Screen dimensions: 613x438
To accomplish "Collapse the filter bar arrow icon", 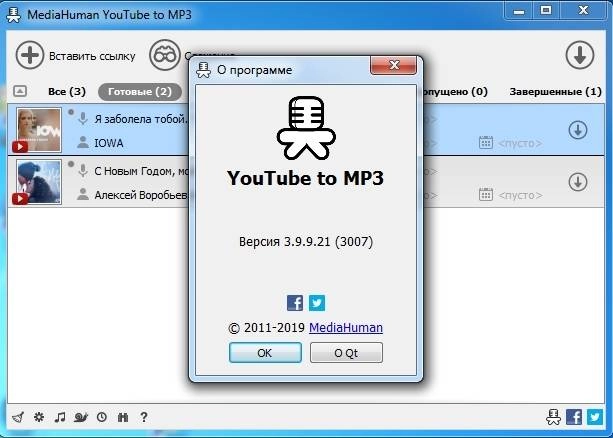I will click(20, 92).
